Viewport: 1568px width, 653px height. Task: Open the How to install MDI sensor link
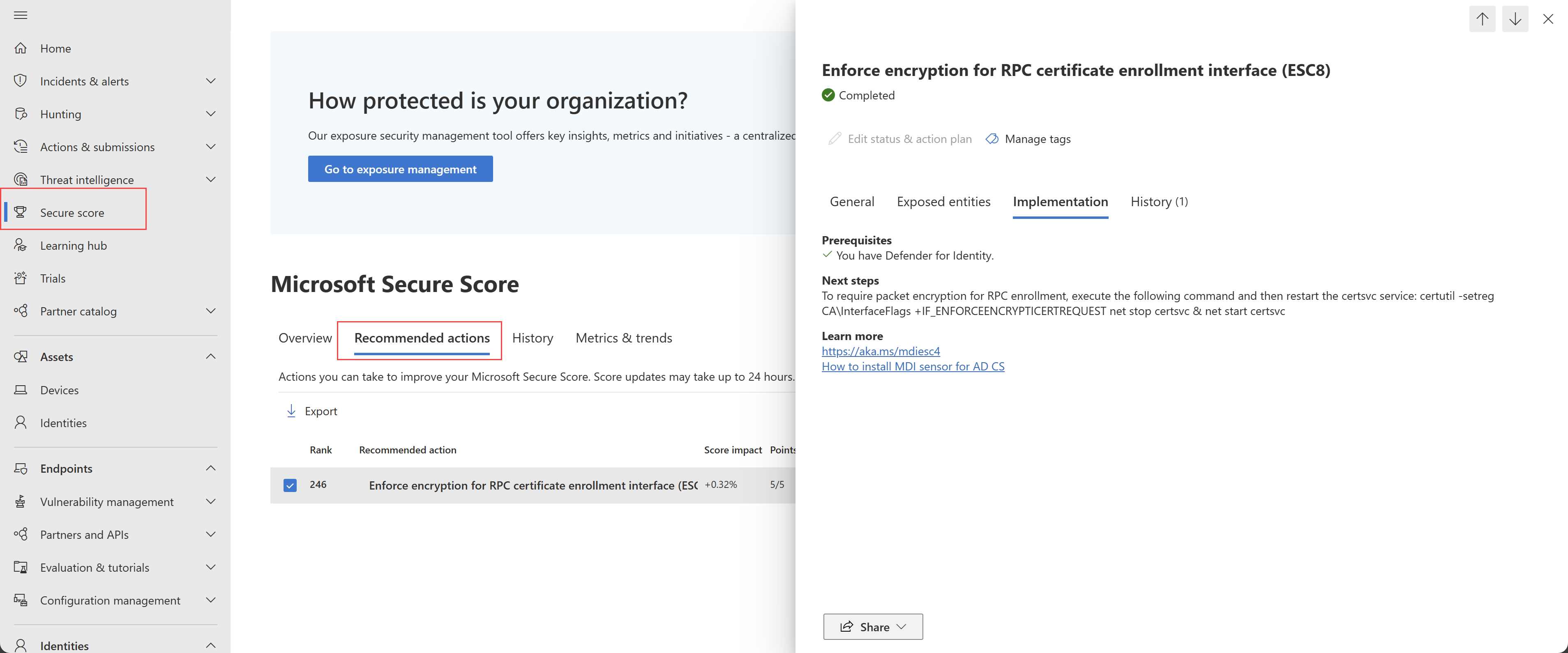click(913, 366)
